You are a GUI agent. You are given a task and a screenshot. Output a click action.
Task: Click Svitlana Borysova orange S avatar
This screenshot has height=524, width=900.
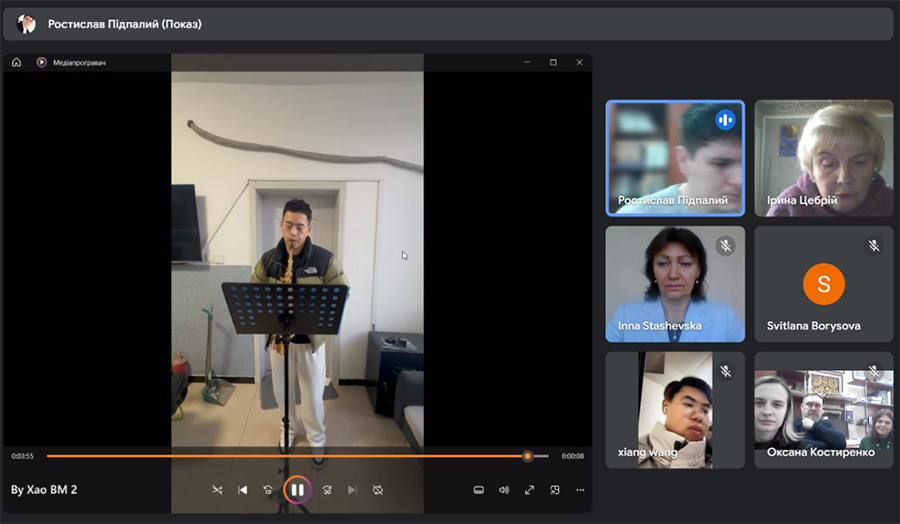(824, 284)
